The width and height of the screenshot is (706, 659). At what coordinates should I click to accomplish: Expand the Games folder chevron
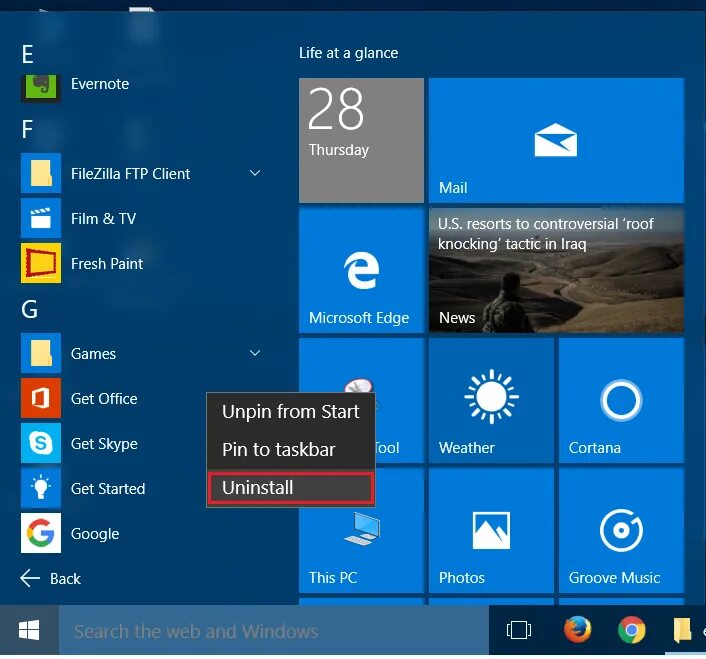pos(255,353)
